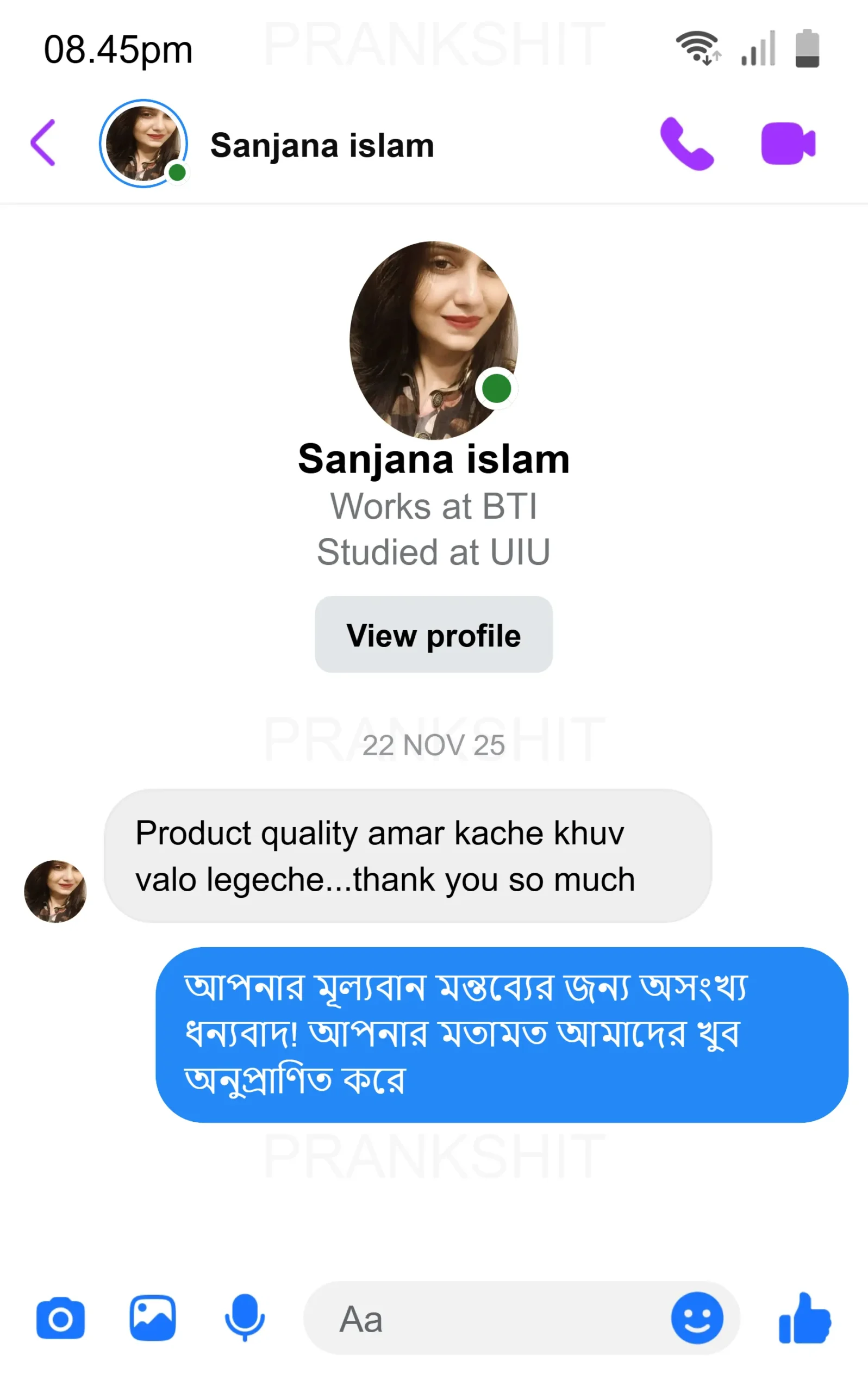Tap the View profile button

tap(433, 635)
